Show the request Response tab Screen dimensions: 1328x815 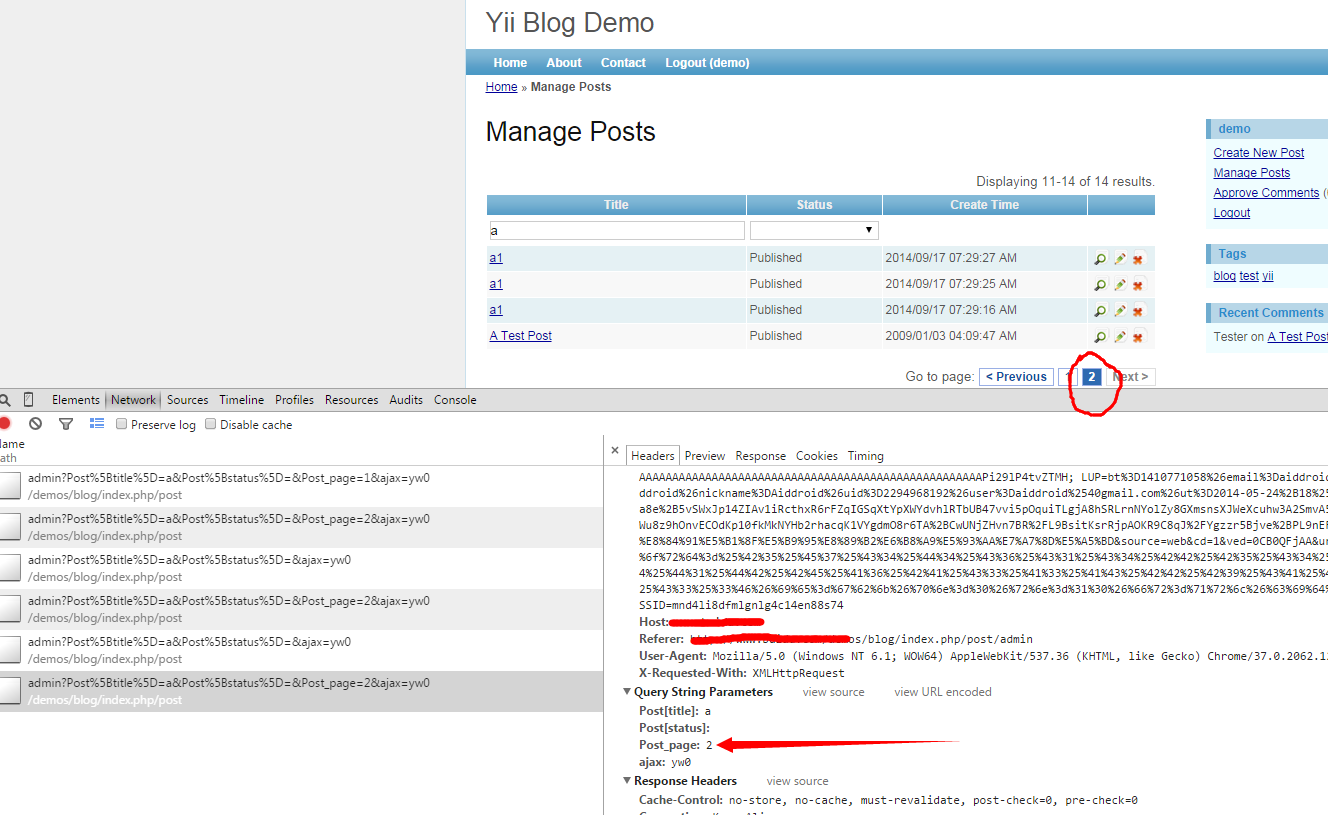(x=760, y=456)
